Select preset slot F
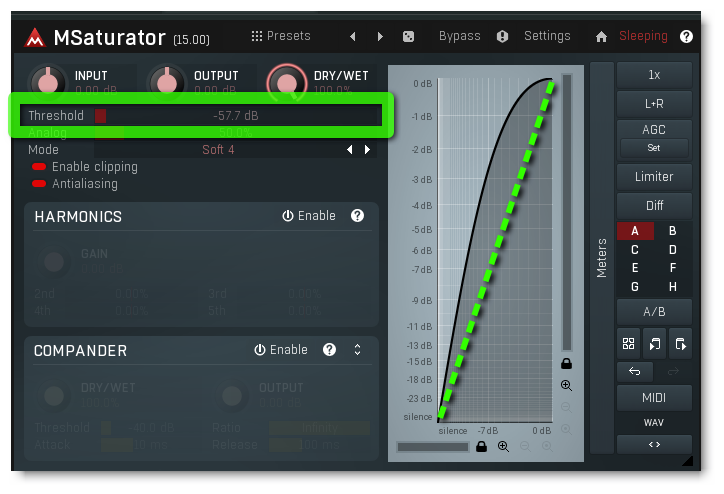Image resolution: width=724 pixels, height=494 pixels. (673, 268)
